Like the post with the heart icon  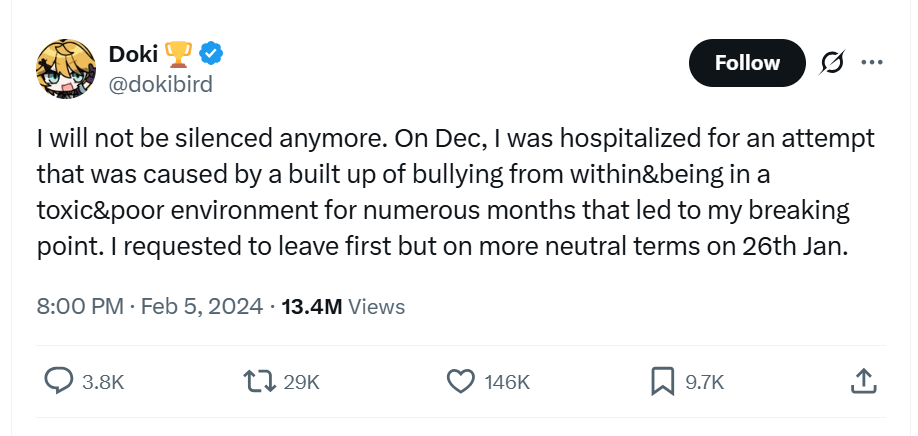459,381
